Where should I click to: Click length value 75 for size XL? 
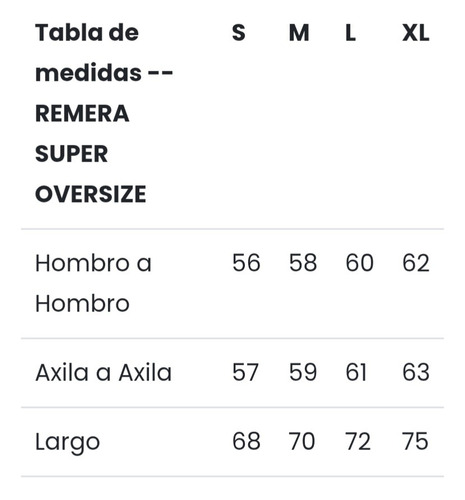pyautogui.click(x=415, y=441)
